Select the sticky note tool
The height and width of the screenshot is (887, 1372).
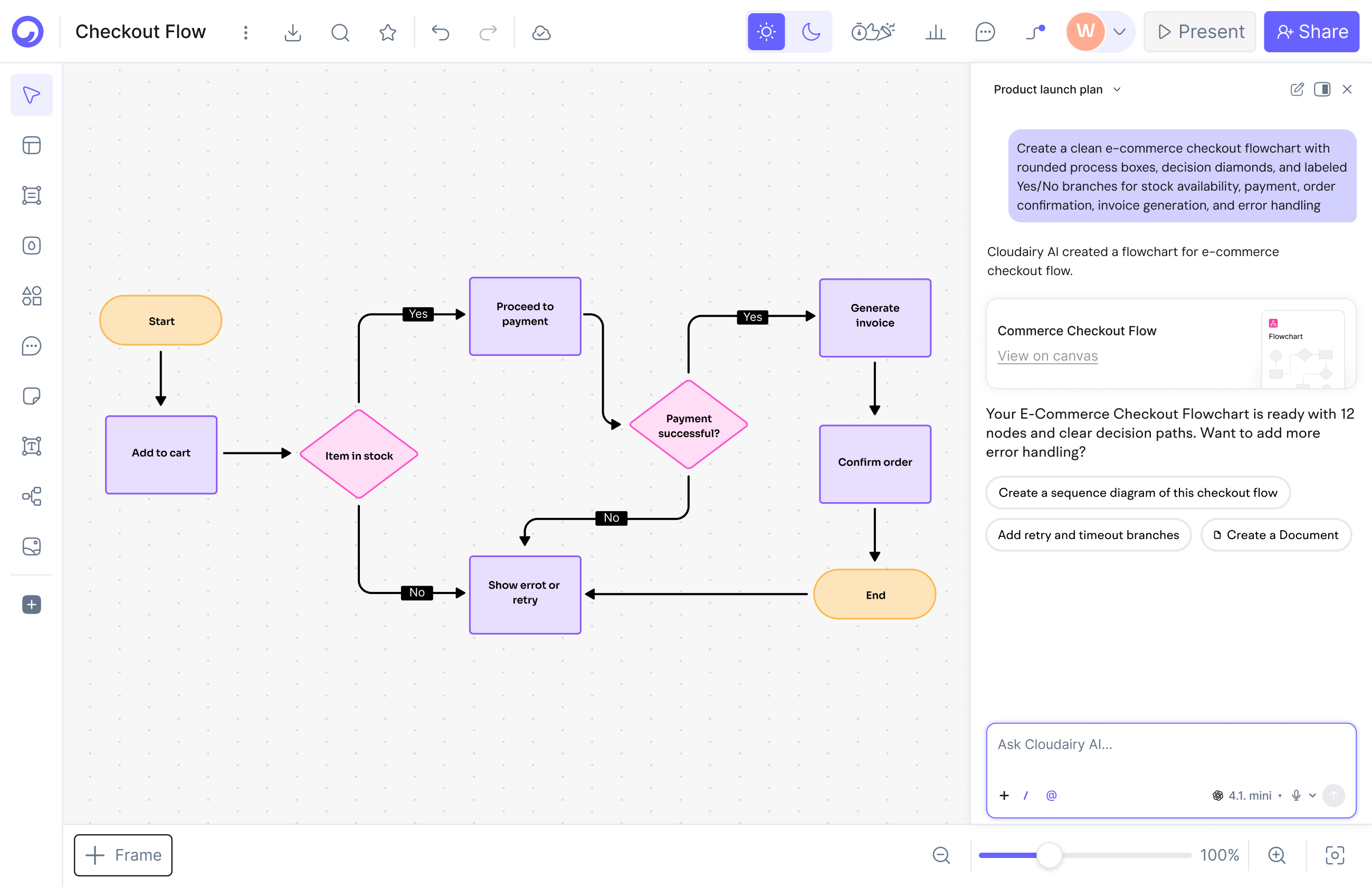[x=32, y=395]
